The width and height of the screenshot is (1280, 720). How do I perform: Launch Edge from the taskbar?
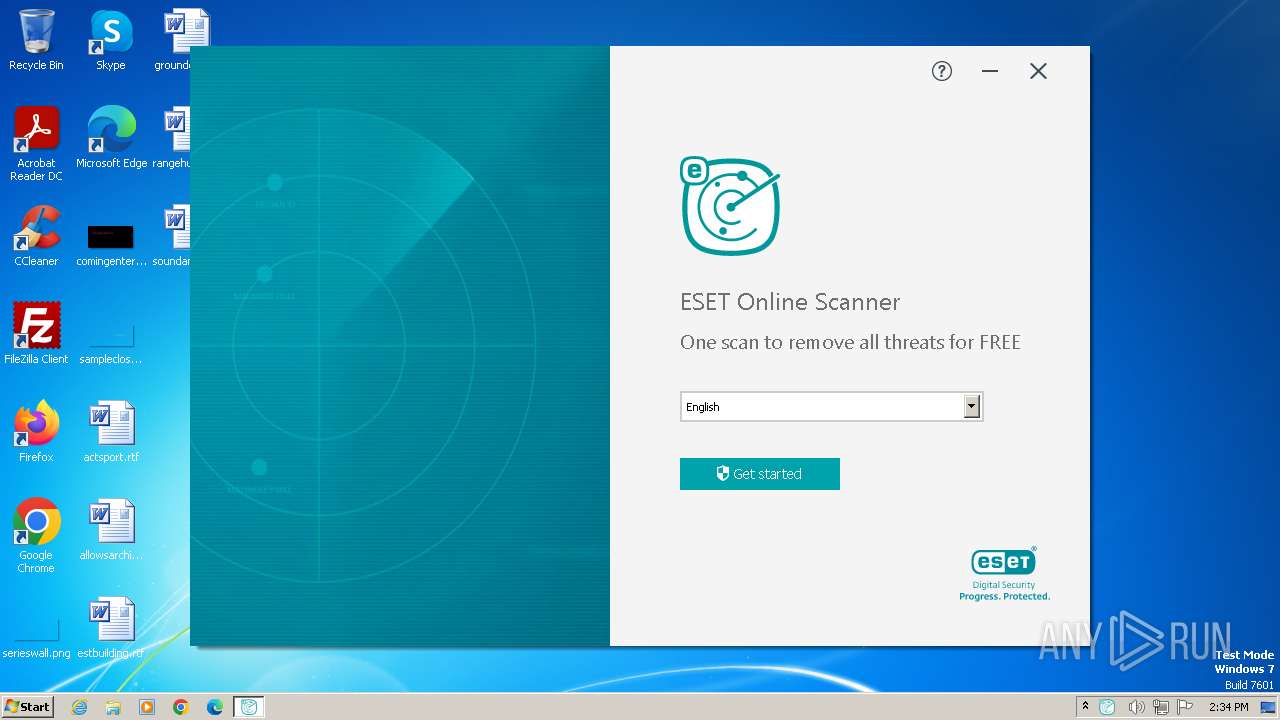click(215, 707)
